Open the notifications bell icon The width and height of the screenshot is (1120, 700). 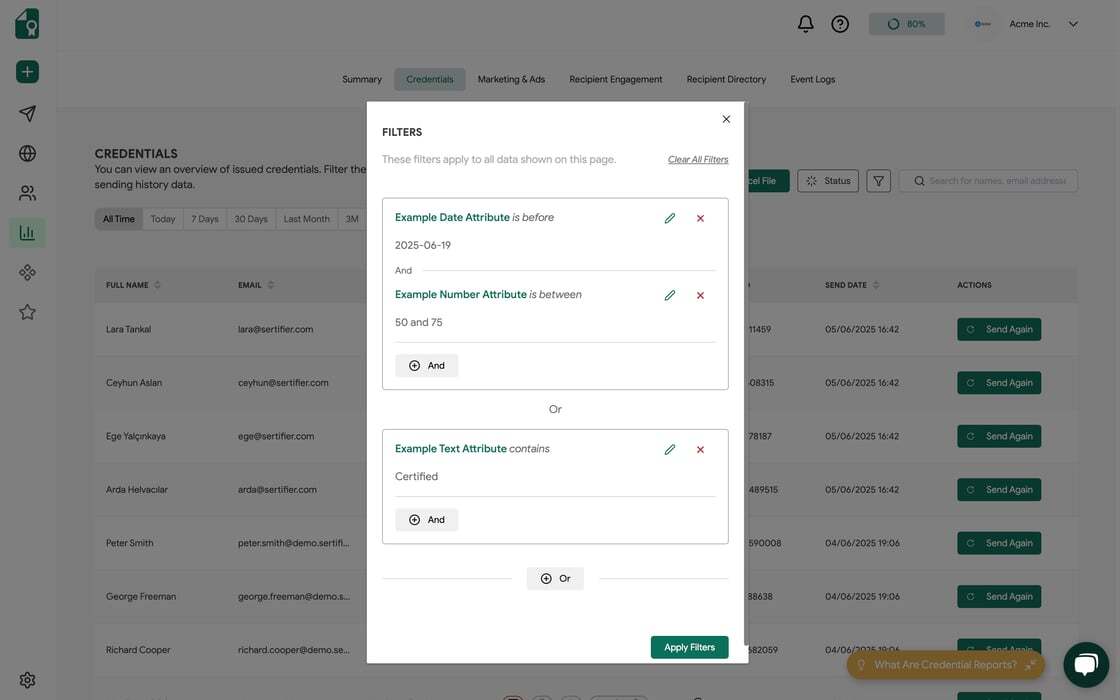[806, 24]
